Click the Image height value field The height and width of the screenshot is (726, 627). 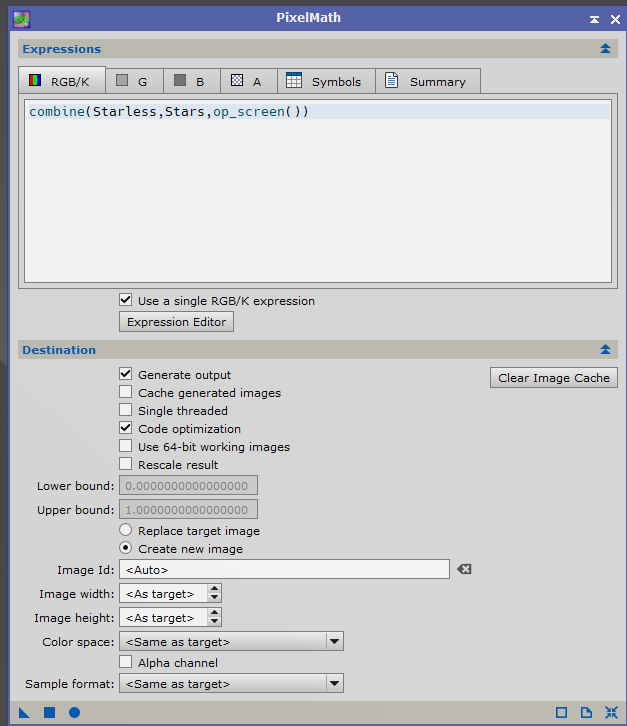(163, 618)
